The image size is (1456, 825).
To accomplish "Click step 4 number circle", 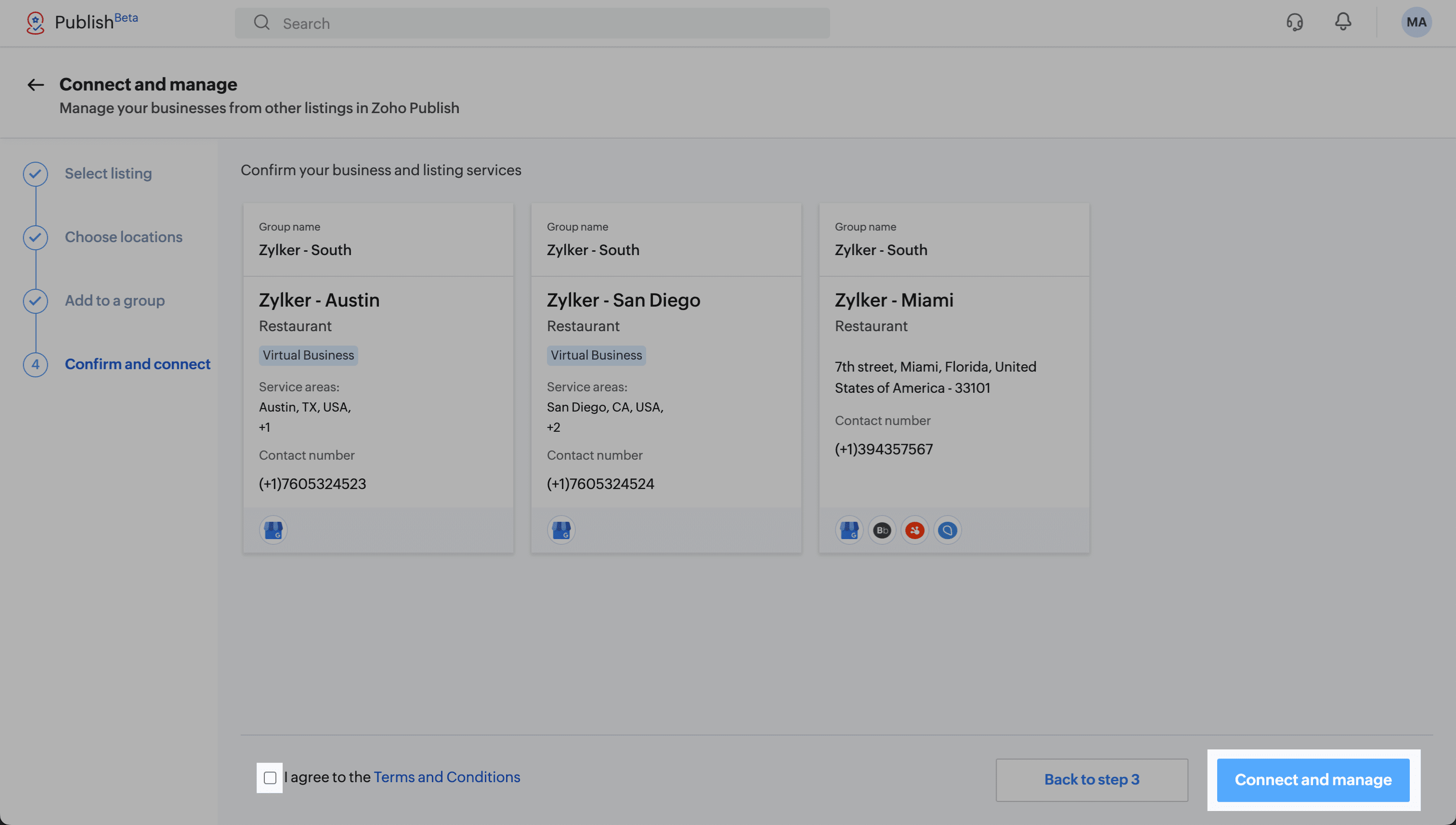I will [x=35, y=364].
